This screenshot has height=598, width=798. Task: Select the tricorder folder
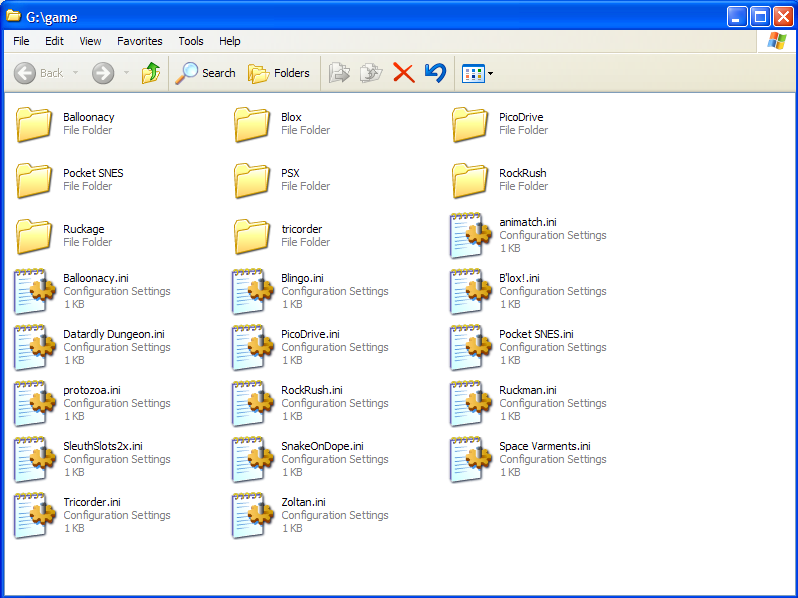pos(301,229)
